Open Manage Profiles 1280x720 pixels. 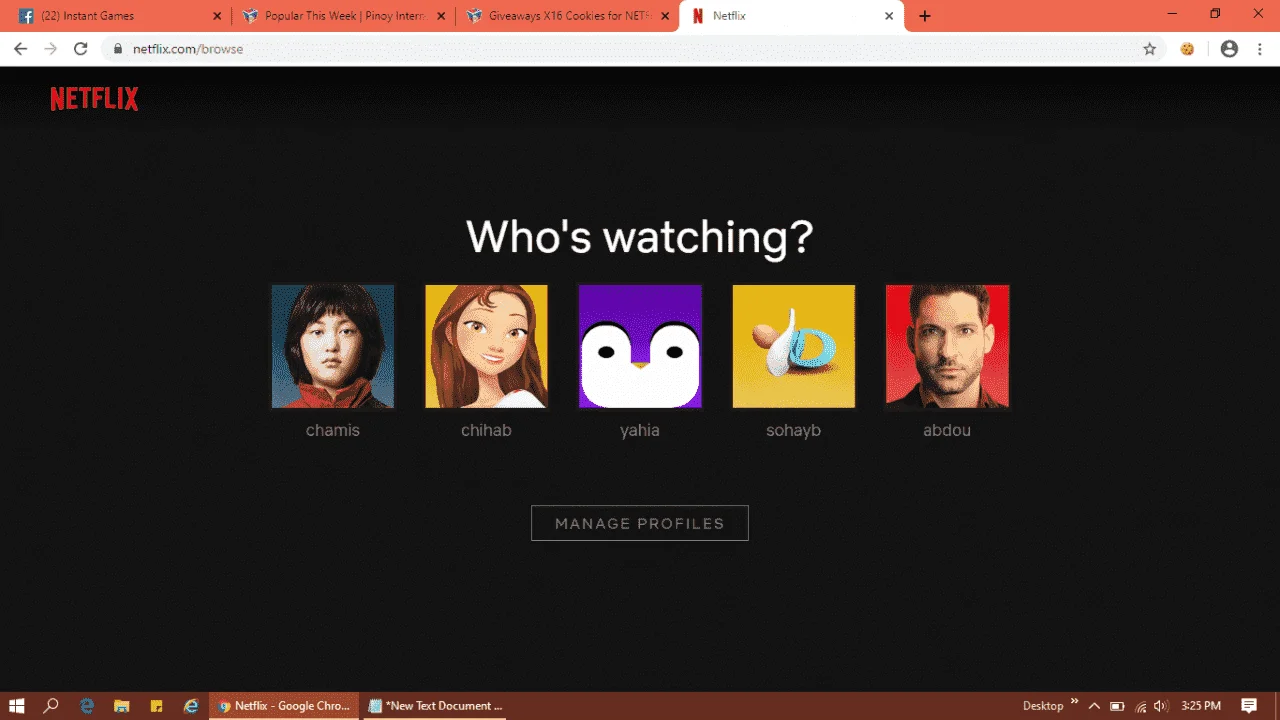pyautogui.click(x=640, y=523)
